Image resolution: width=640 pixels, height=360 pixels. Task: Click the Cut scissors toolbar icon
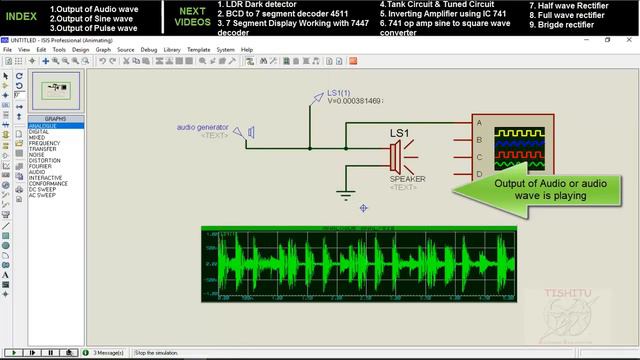click(x=126, y=61)
